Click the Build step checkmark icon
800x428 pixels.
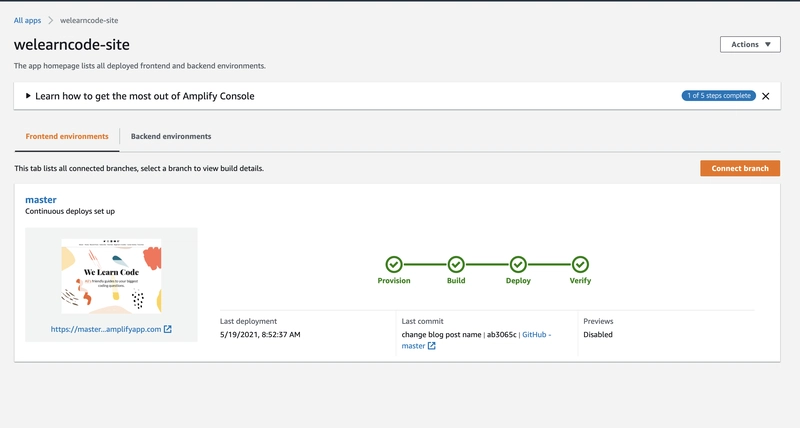click(456, 264)
